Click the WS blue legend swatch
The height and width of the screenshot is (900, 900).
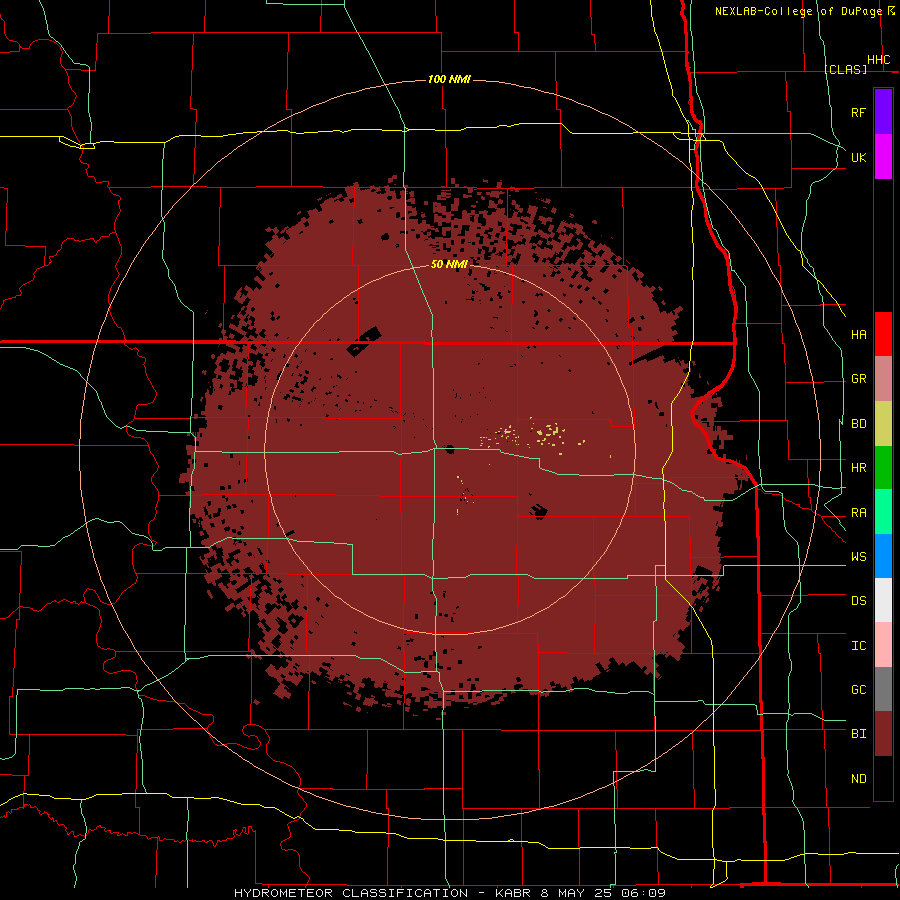pyautogui.click(x=883, y=556)
